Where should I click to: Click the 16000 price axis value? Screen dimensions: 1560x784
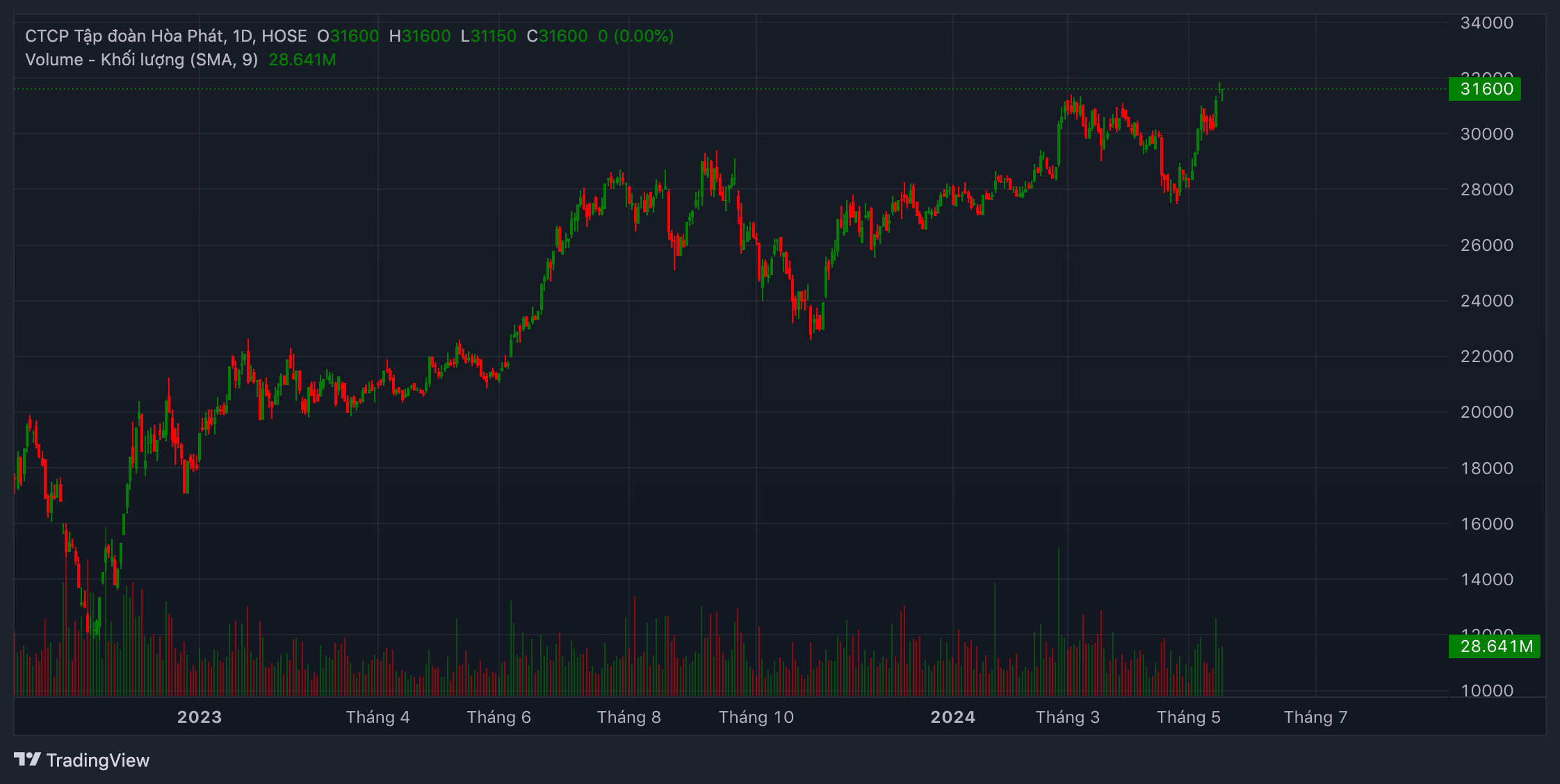pos(1487,524)
